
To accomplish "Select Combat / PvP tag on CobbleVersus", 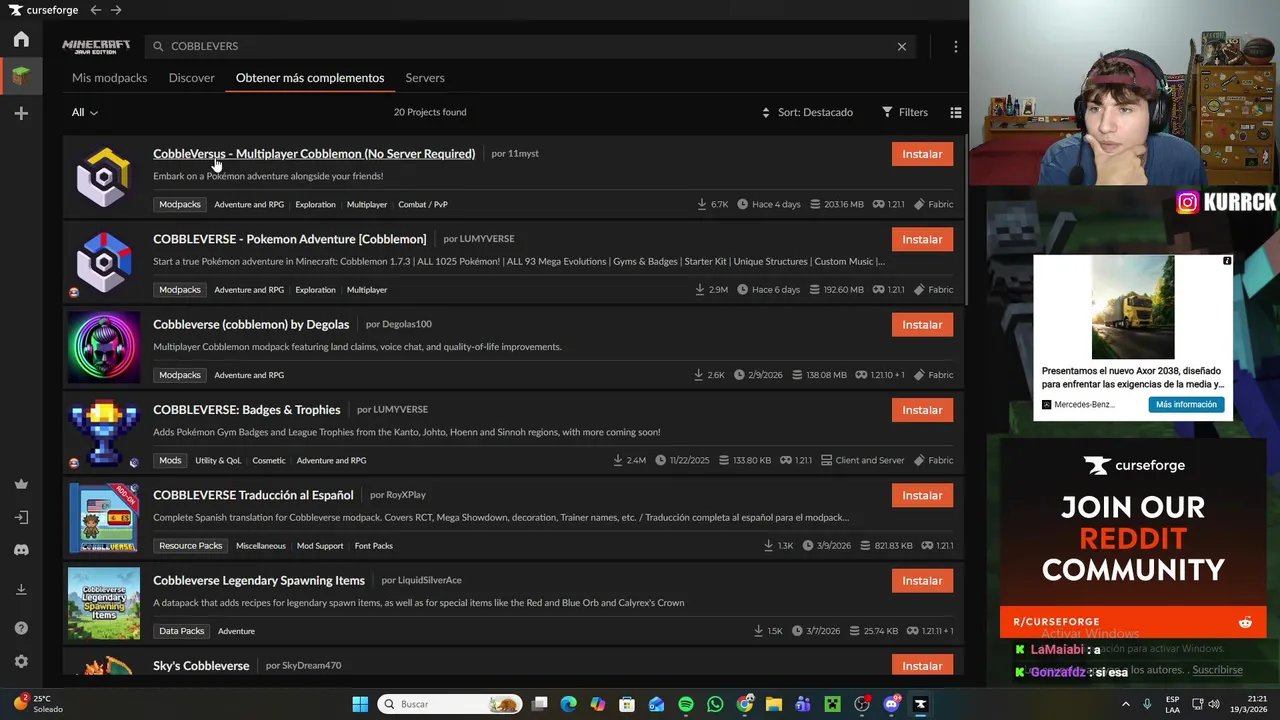I will 423,204.
